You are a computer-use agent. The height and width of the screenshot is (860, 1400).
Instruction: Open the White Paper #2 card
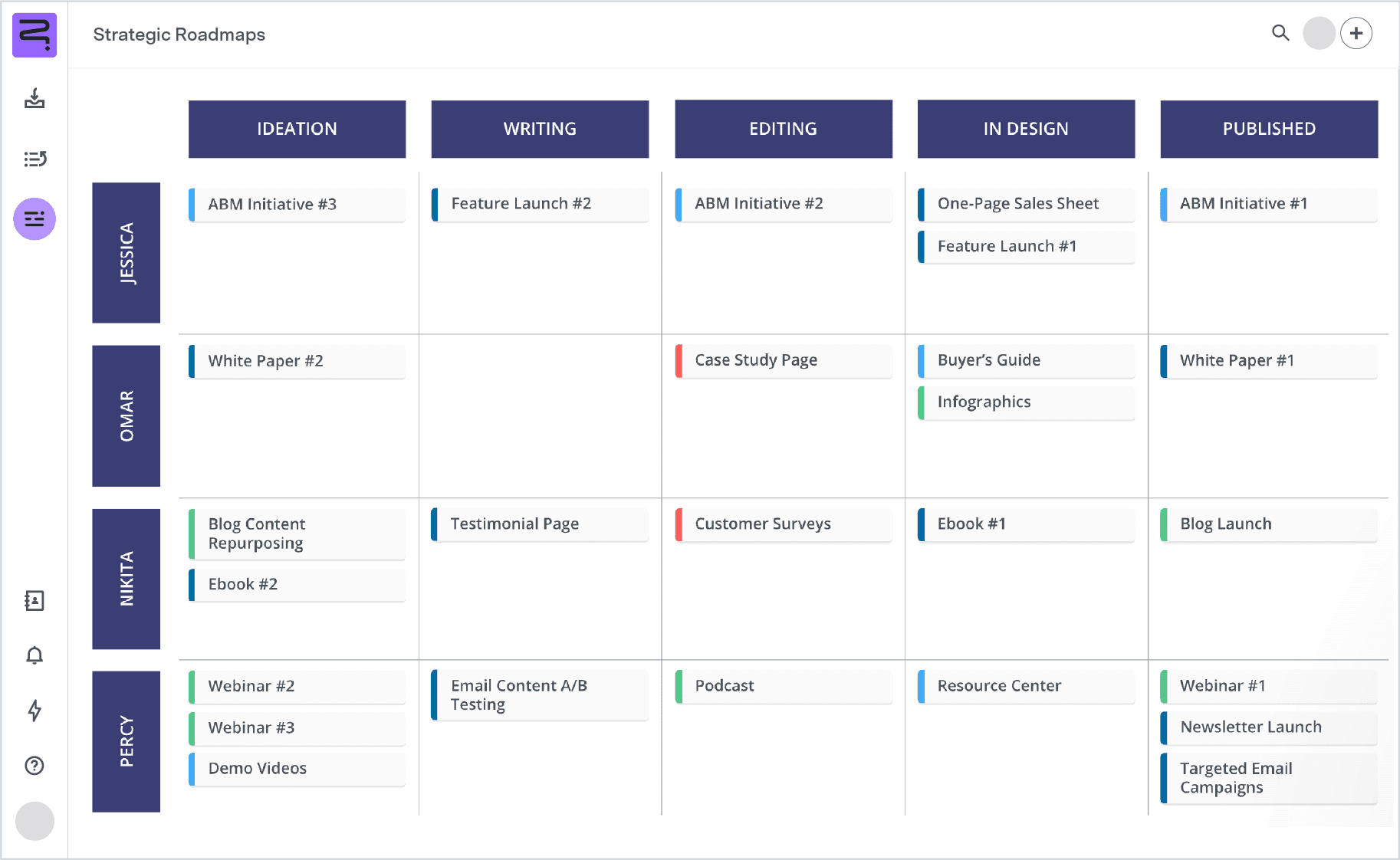point(297,361)
